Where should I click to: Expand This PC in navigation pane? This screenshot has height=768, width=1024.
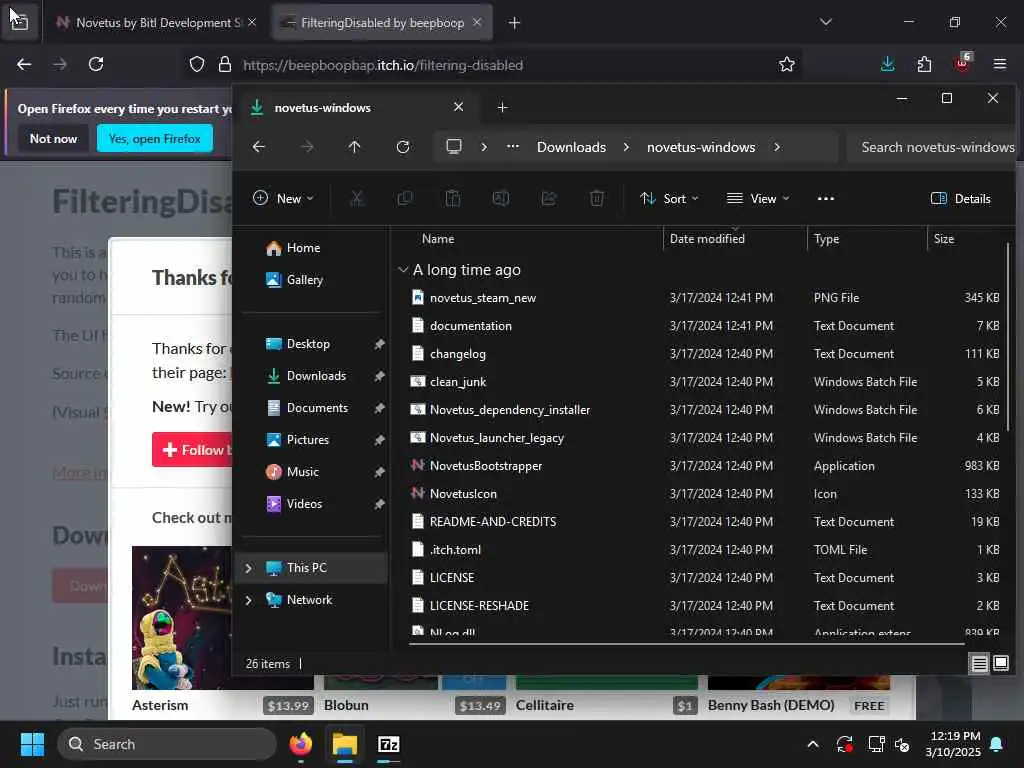click(249, 568)
